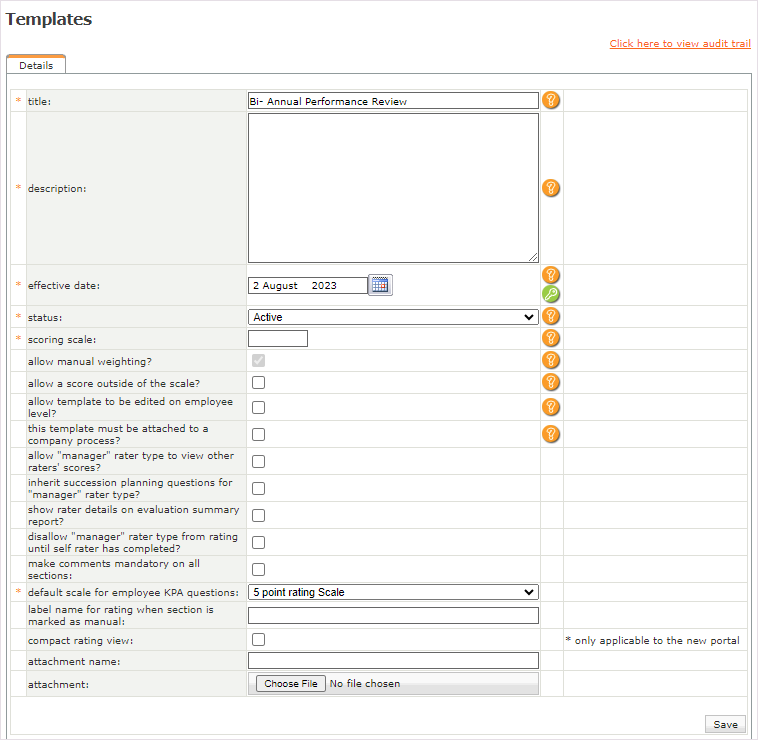Check allow template edited on employee level
The image size is (758, 740).
258,407
